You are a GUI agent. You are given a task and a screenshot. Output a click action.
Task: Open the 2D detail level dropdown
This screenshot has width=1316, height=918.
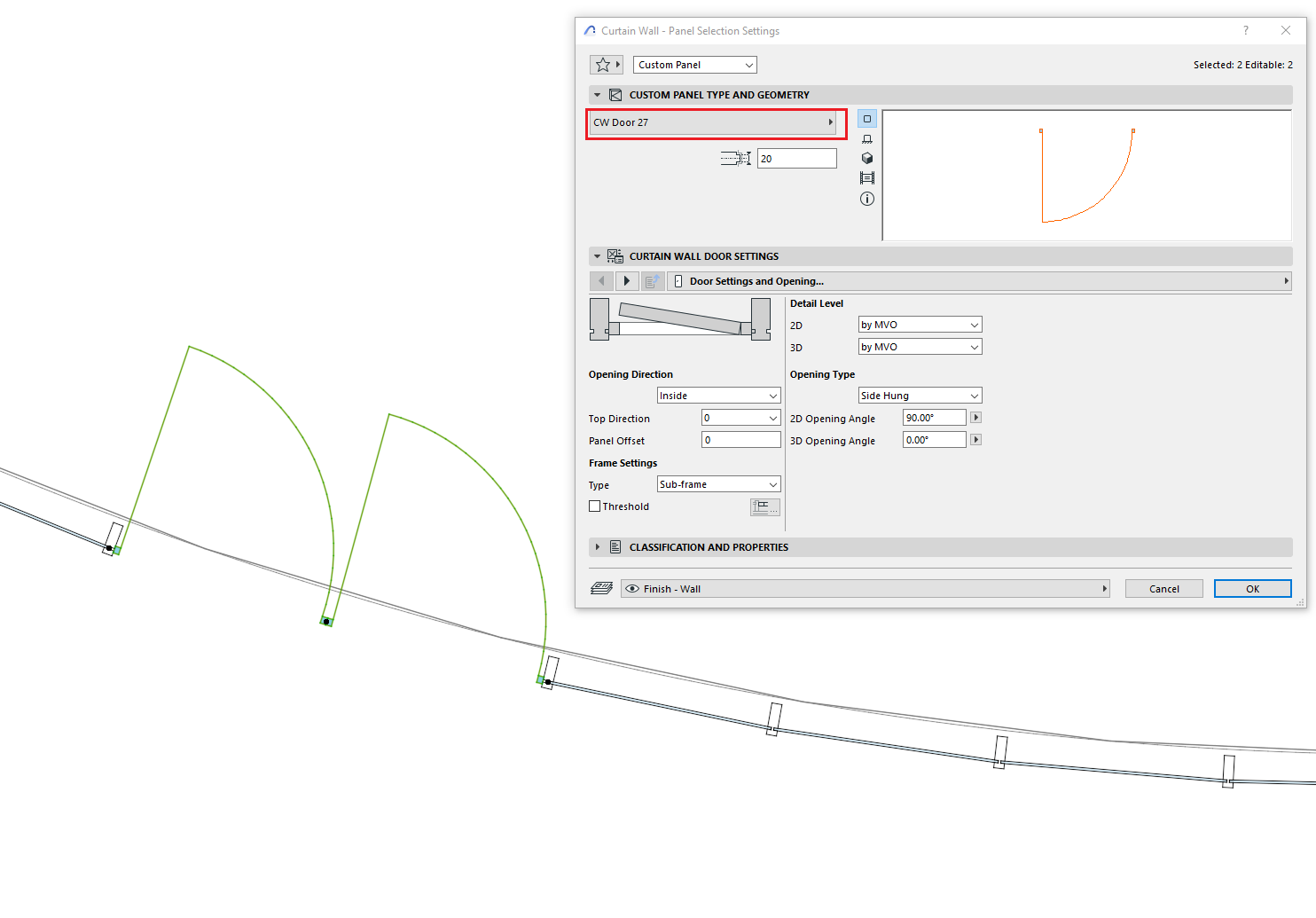point(920,325)
